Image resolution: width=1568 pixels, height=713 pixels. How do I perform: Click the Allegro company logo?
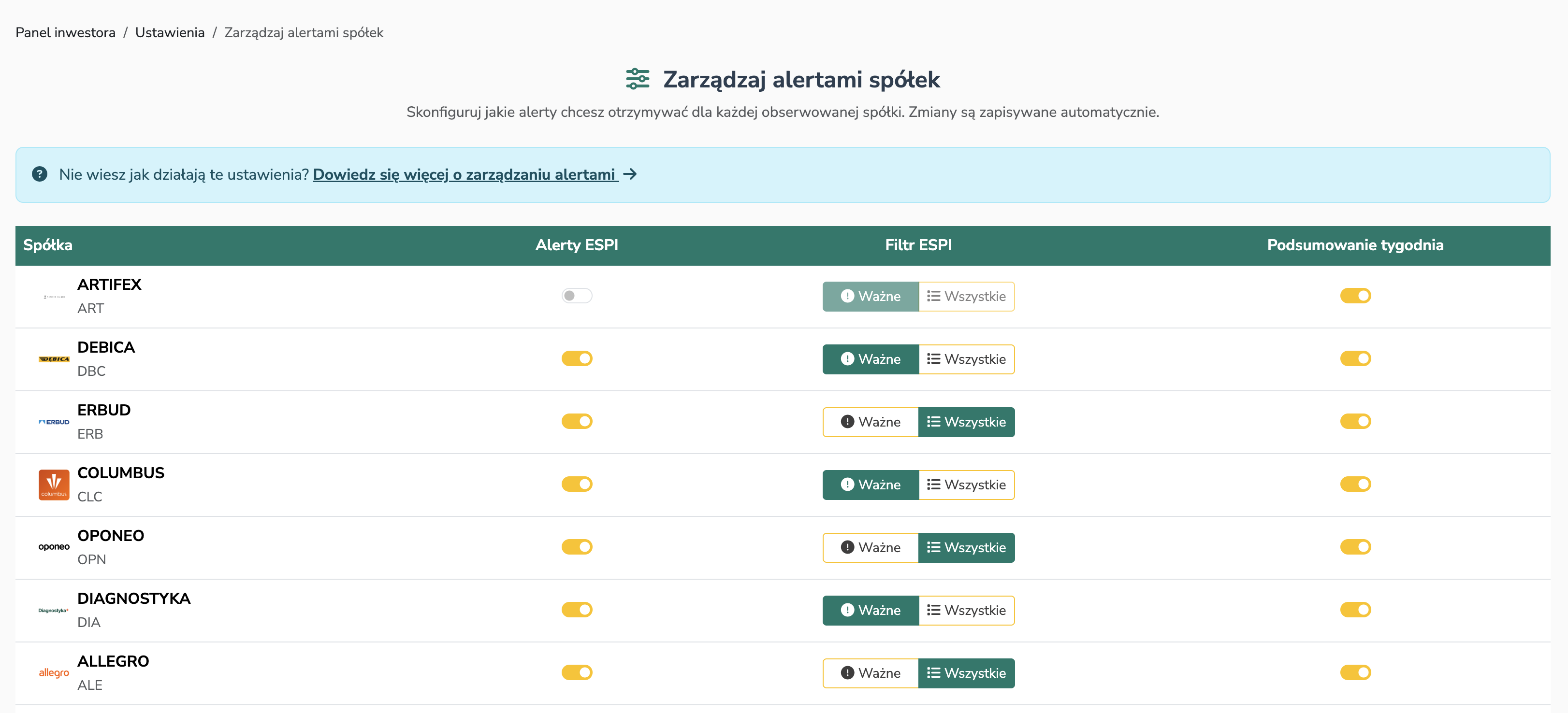(54, 672)
